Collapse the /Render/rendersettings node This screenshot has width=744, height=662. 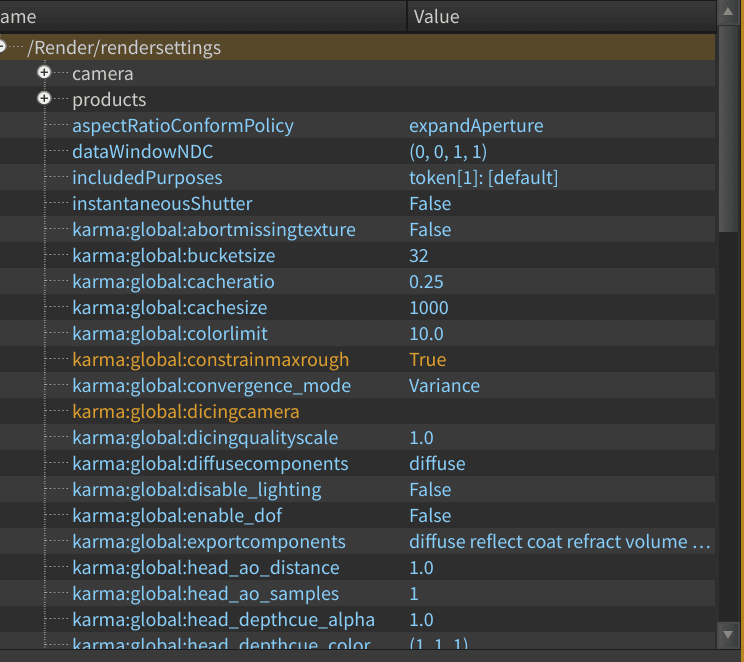point(2,47)
